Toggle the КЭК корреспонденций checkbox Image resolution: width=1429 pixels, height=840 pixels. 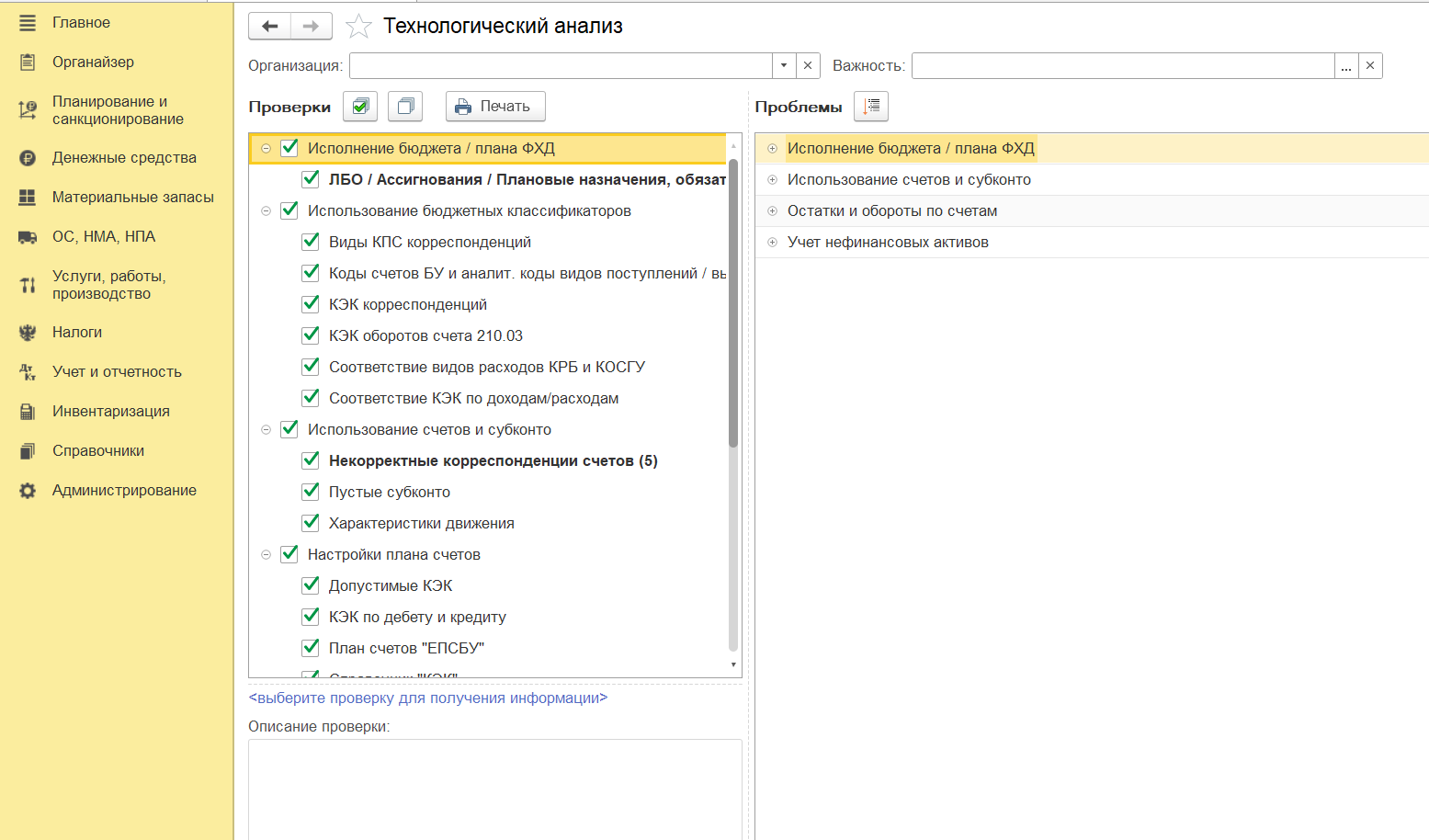(x=311, y=304)
